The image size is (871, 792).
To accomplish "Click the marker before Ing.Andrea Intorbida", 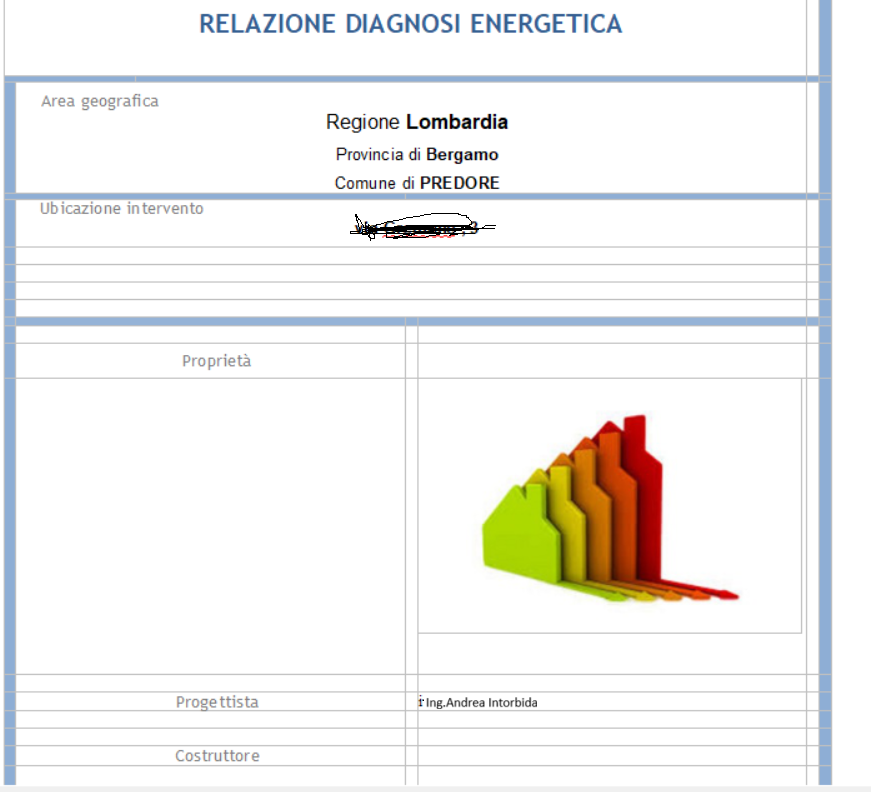I will click(x=421, y=702).
